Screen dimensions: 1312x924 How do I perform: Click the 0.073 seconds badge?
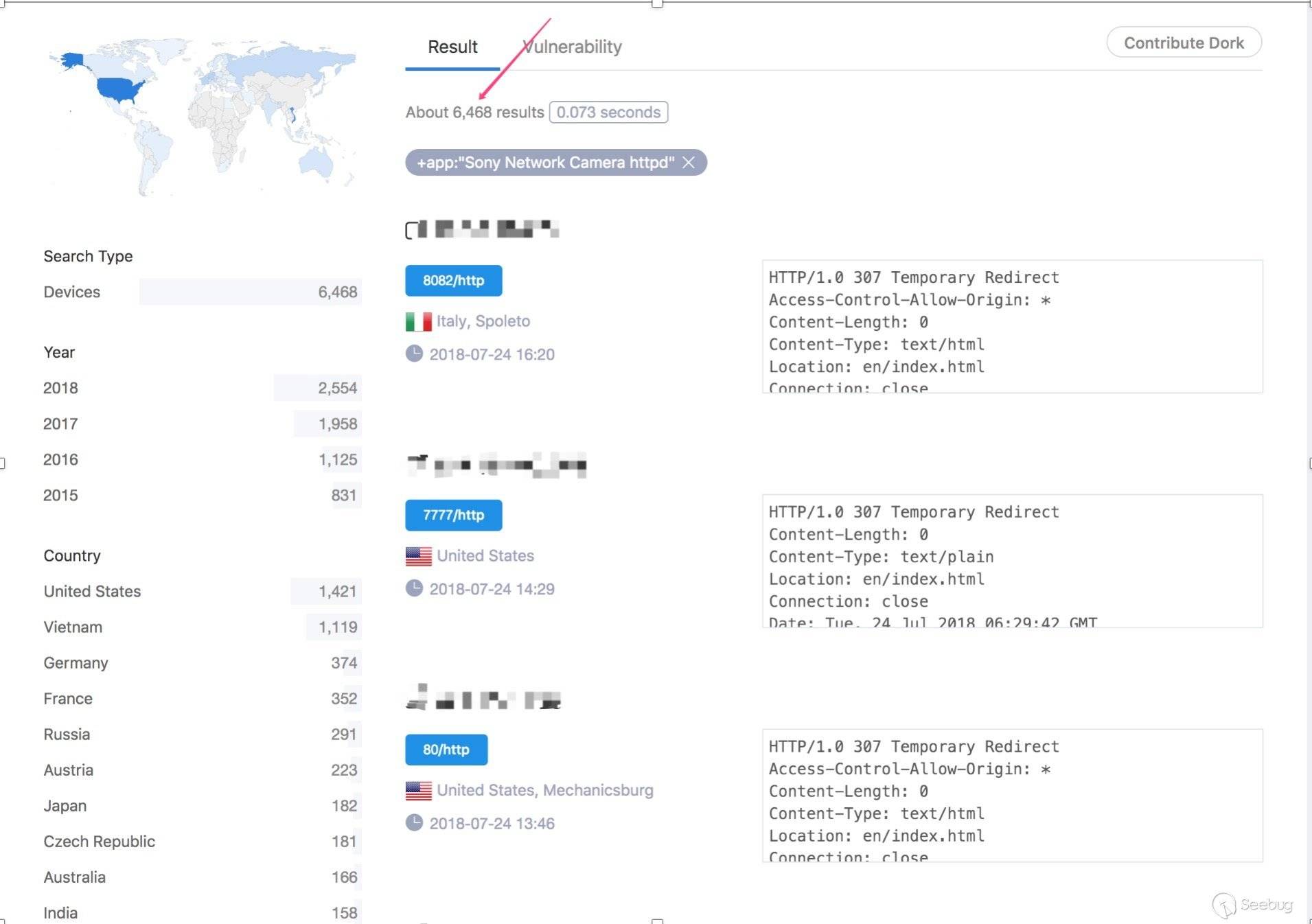[608, 112]
